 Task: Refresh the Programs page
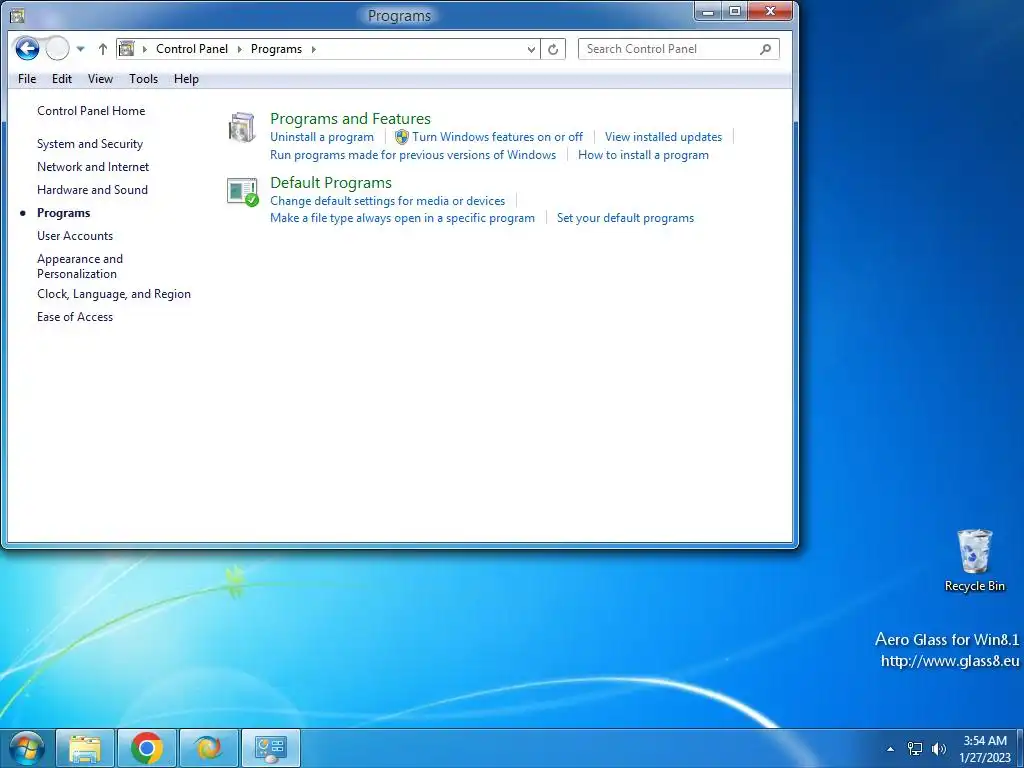tap(552, 49)
